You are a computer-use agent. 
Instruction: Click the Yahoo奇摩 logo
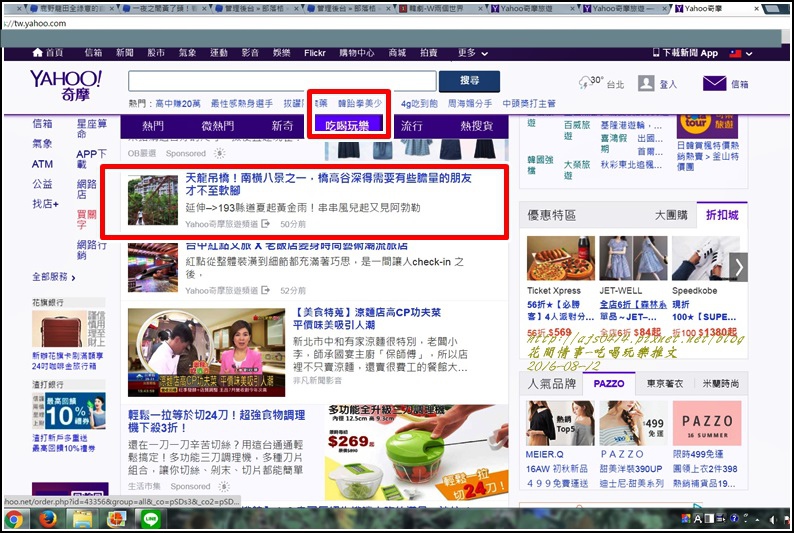[66, 85]
